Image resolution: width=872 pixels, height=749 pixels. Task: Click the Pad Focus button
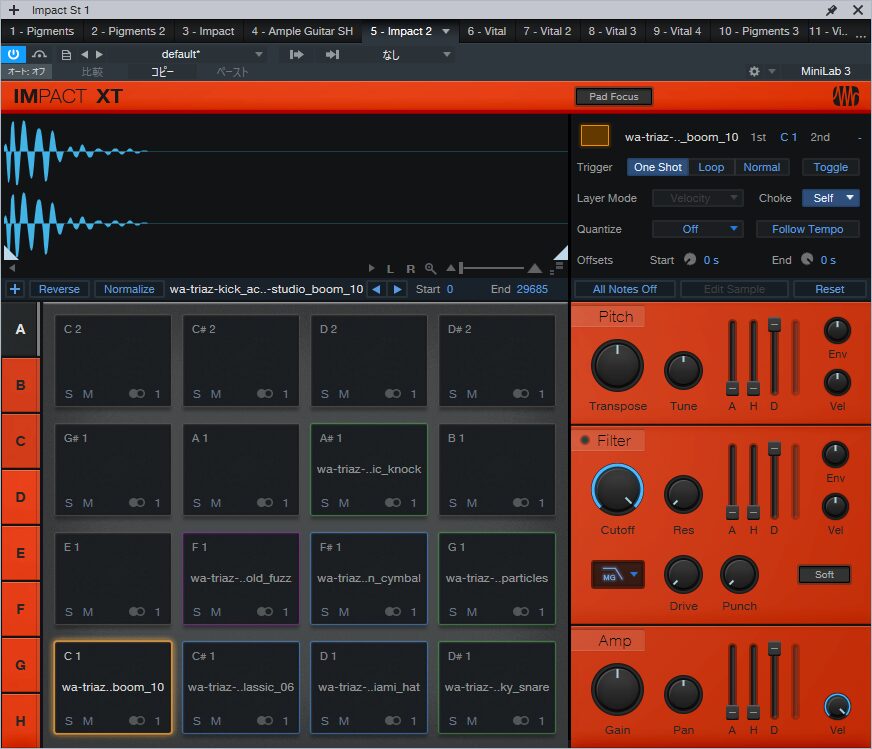[x=613, y=96]
